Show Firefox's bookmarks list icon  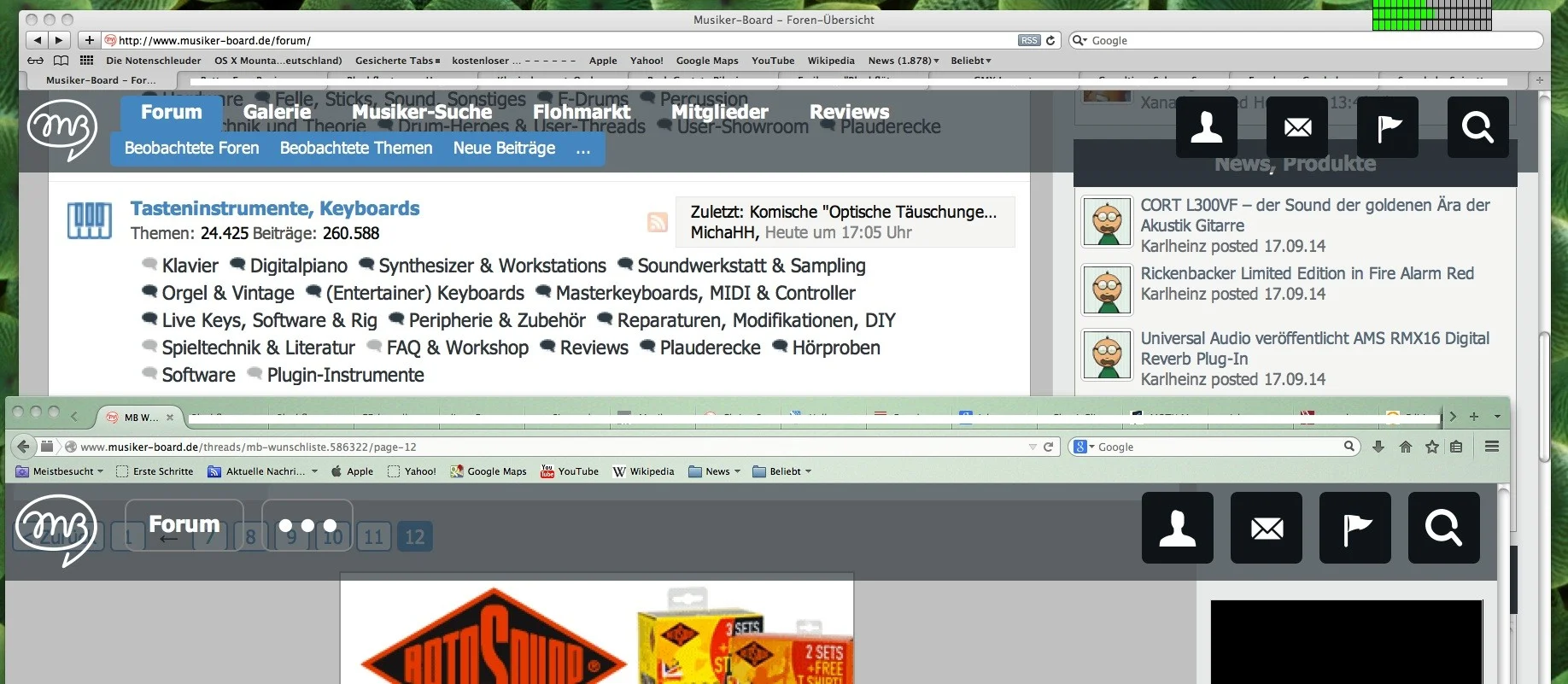click(1456, 447)
